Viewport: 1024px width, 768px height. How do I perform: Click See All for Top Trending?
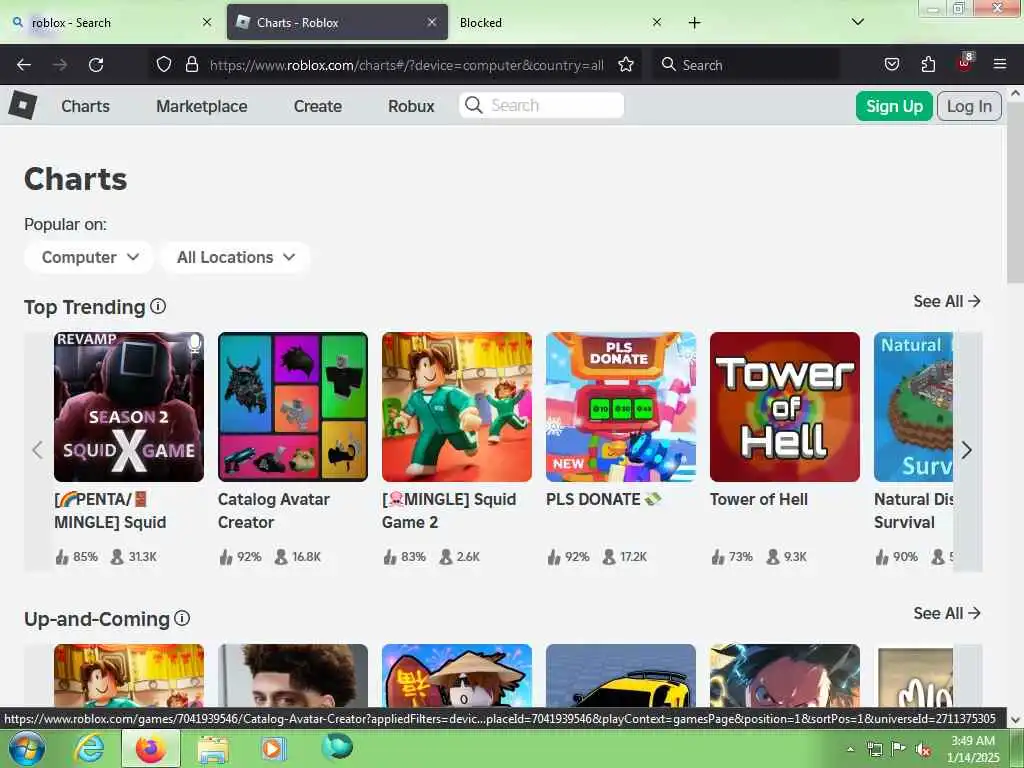pyautogui.click(x=947, y=301)
